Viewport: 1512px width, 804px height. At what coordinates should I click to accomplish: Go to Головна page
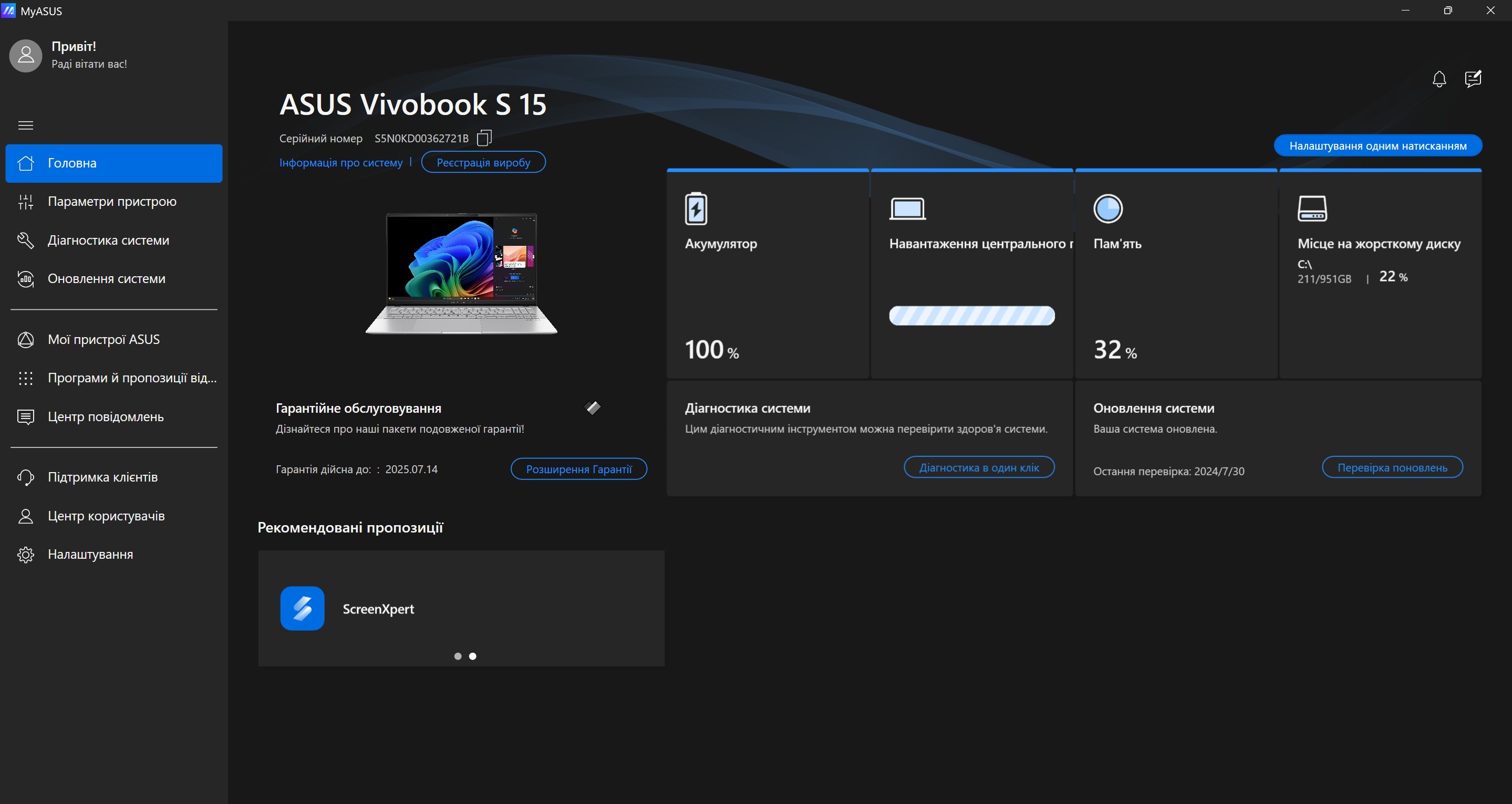(114, 163)
